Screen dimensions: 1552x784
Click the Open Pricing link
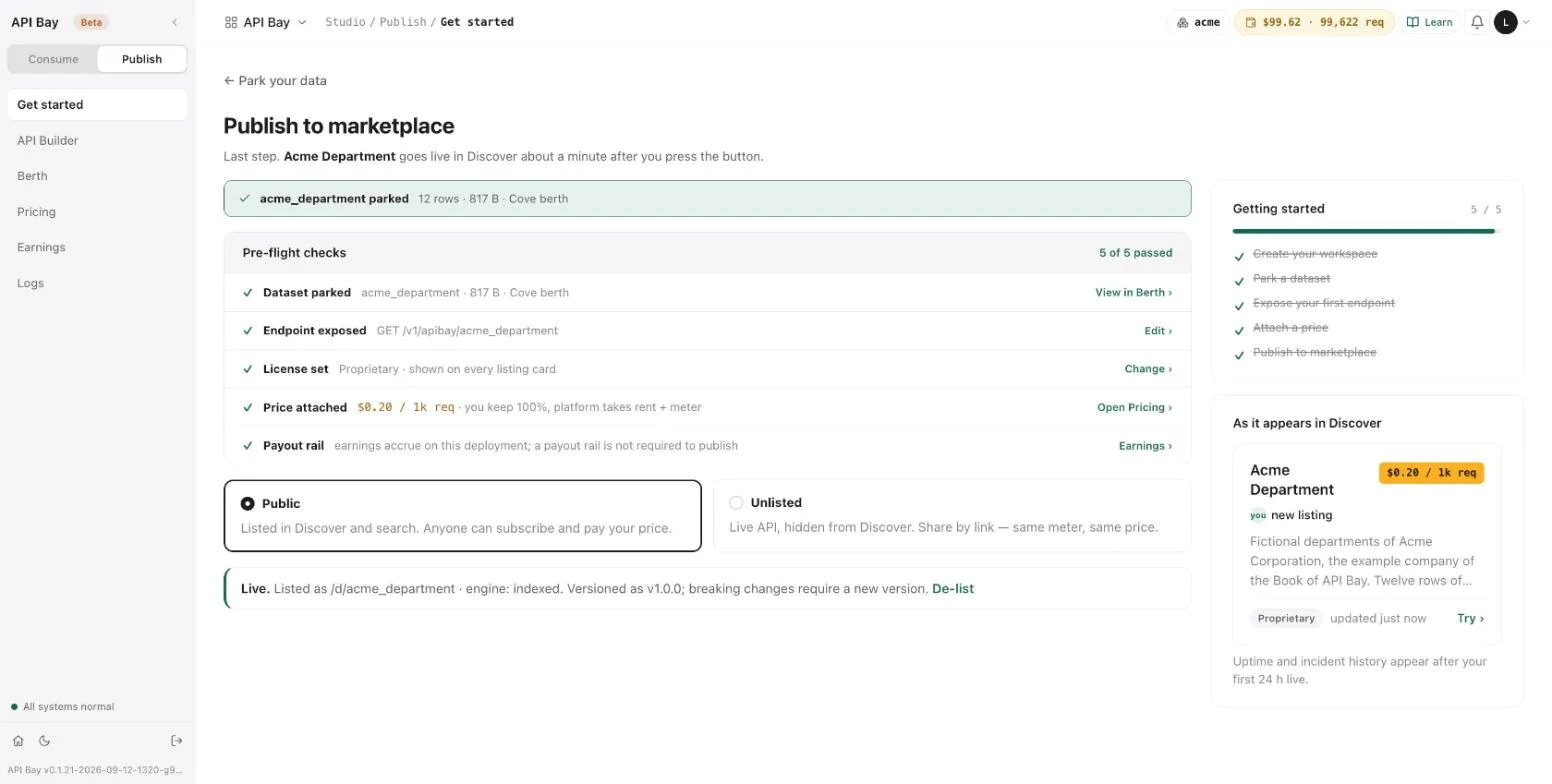click(1134, 408)
